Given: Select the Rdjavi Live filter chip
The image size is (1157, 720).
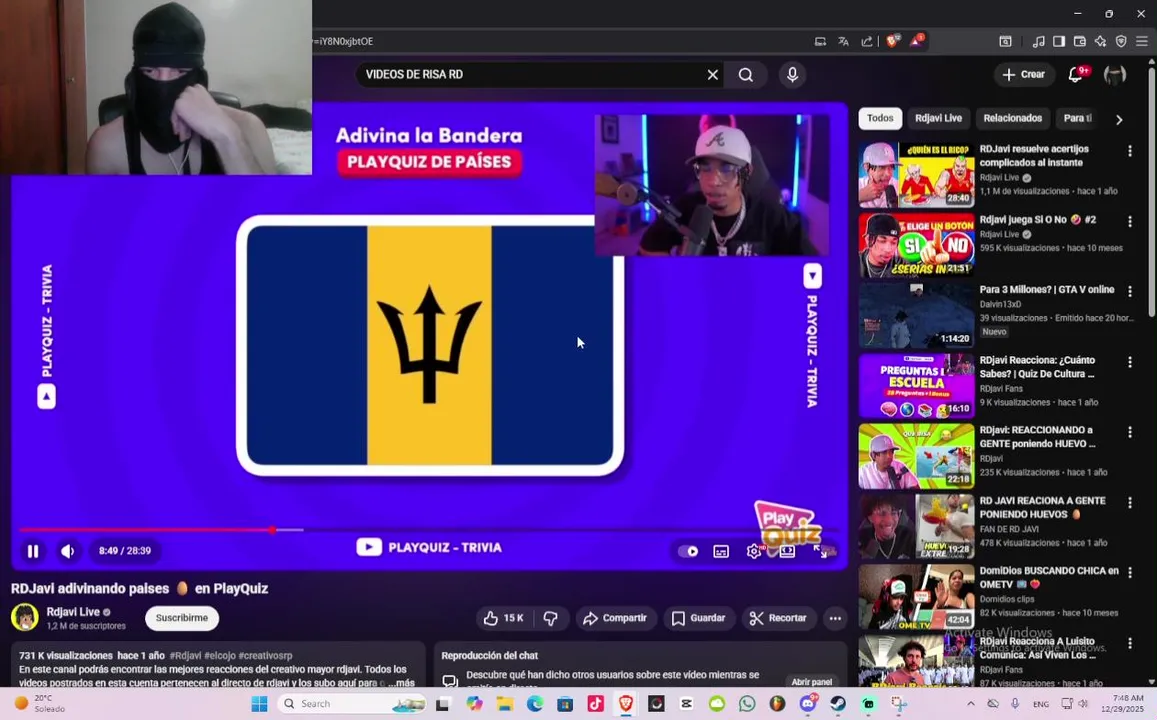Looking at the screenshot, I should 938,118.
